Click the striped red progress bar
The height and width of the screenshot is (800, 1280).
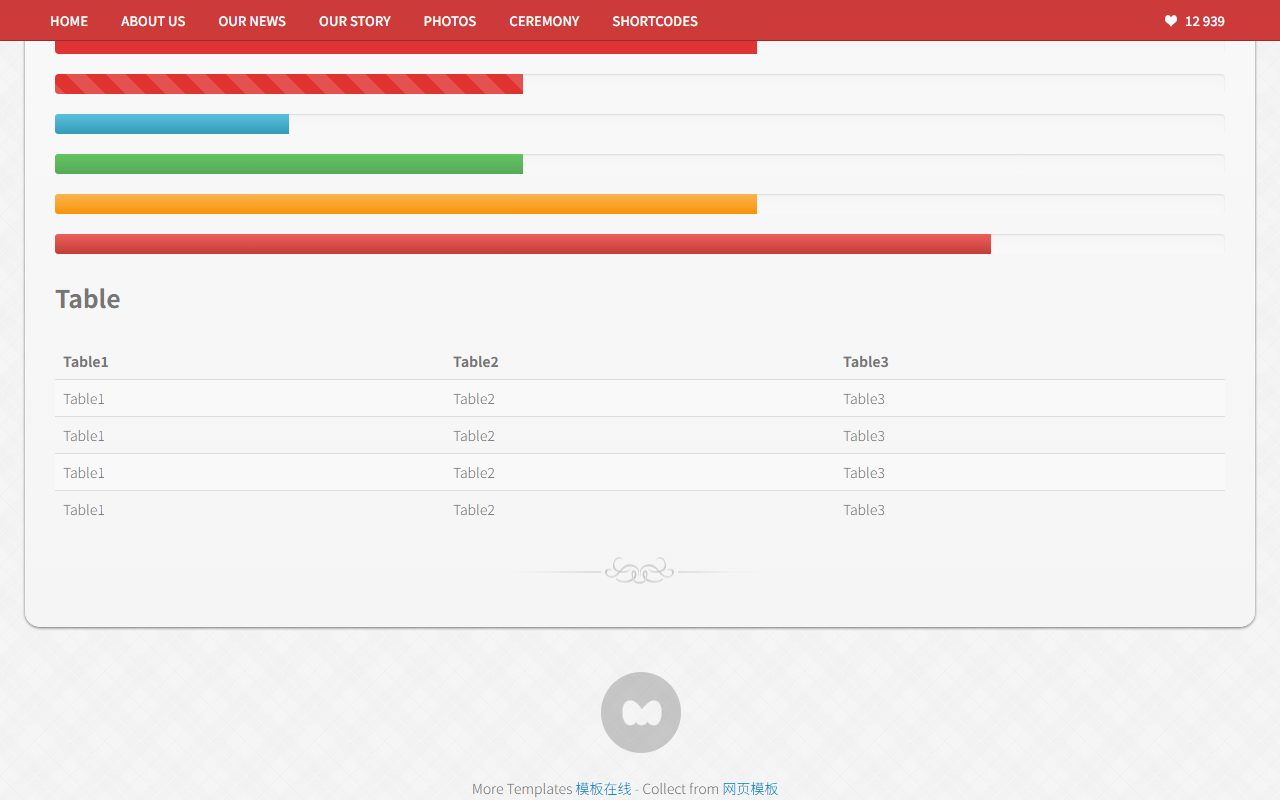(289, 84)
